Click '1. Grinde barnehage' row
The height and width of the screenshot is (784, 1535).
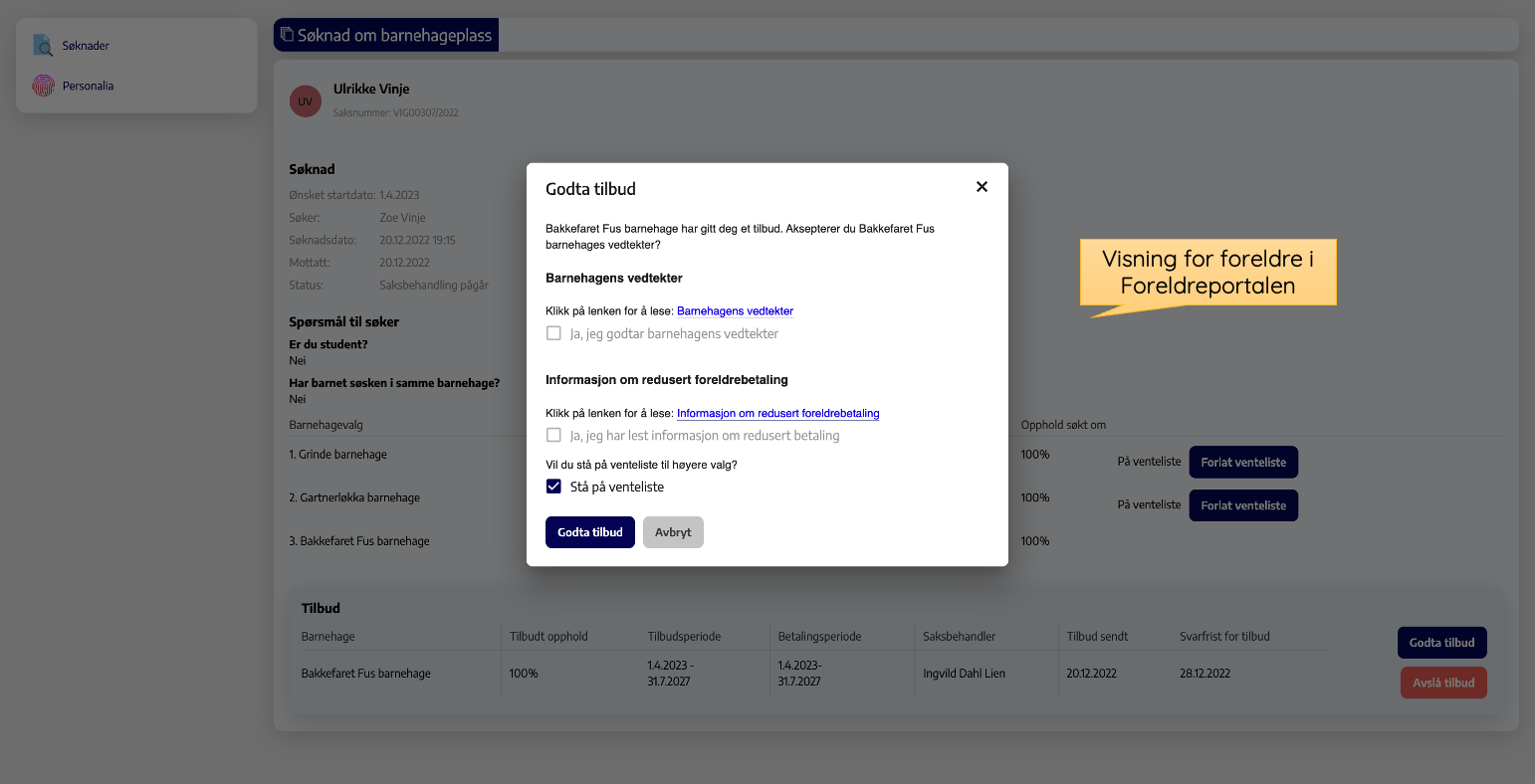coord(338,455)
